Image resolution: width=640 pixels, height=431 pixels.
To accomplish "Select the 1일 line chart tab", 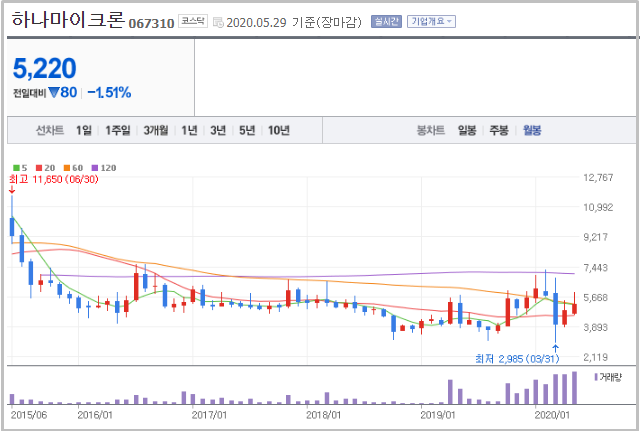I will [x=84, y=130].
